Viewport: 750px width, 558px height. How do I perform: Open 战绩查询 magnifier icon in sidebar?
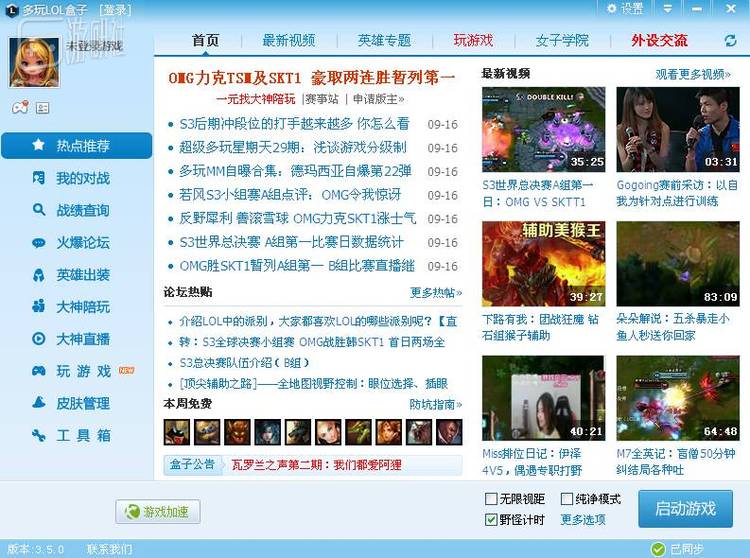(x=38, y=210)
